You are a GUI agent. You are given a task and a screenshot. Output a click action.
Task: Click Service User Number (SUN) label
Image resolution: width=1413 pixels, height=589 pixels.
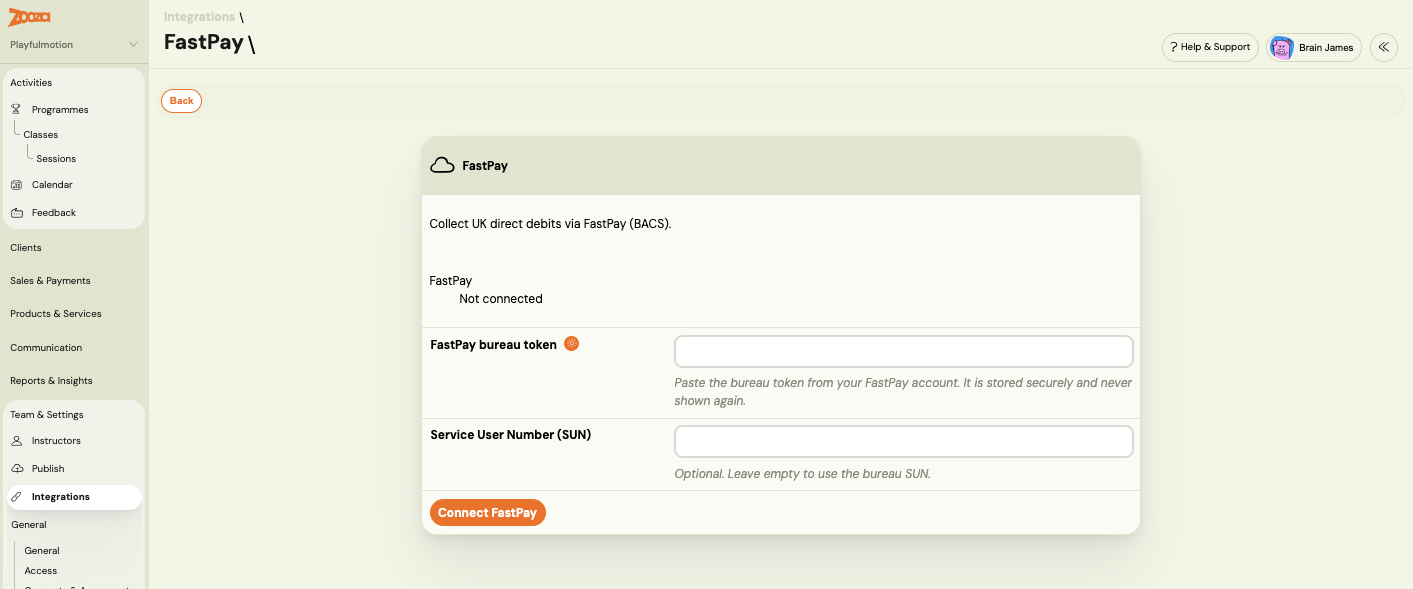click(x=511, y=435)
